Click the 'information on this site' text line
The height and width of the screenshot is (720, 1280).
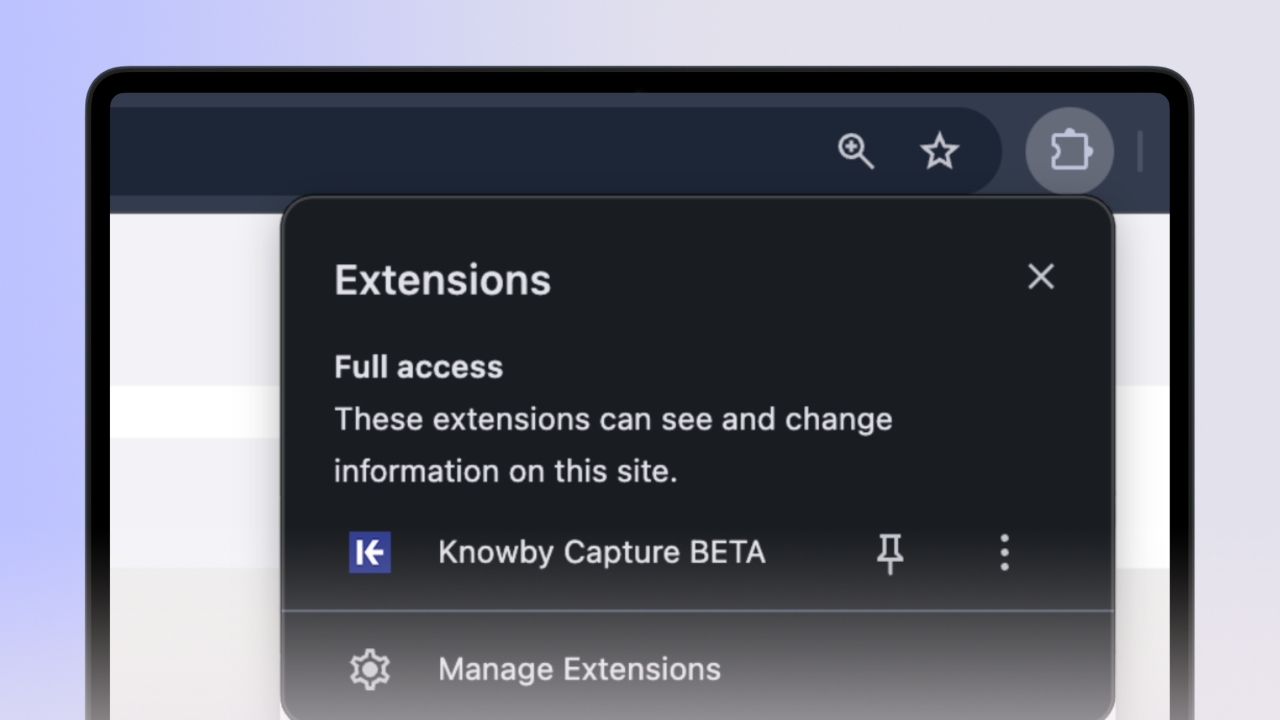click(x=505, y=471)
